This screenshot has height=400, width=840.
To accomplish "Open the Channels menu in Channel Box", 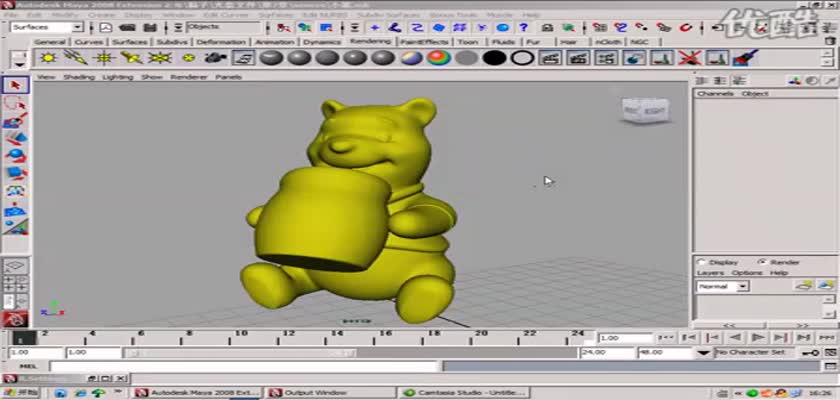I will (715, 93).
